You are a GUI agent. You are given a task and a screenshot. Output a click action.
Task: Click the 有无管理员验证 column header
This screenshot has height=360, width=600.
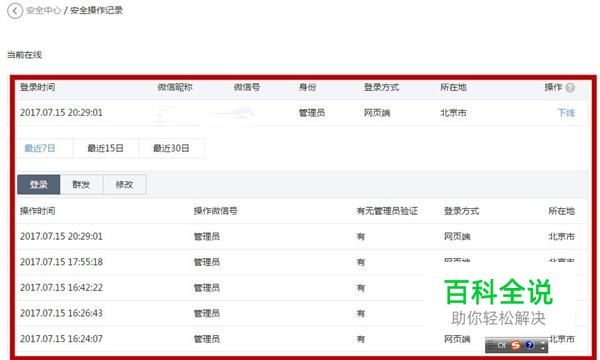(387, 211)
